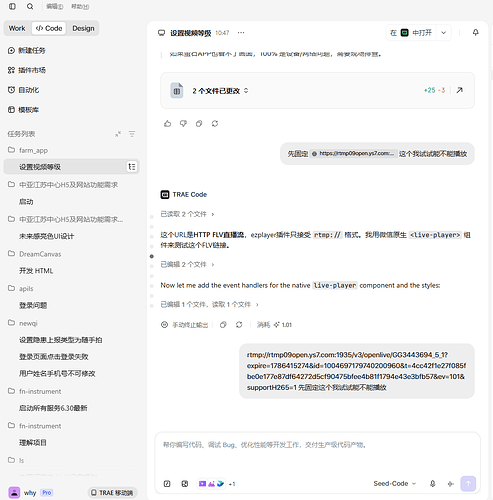This screenshot has height=500, width=493.
Task: Open the 未来感亮色UI设计 task
Action: [47, 236]
